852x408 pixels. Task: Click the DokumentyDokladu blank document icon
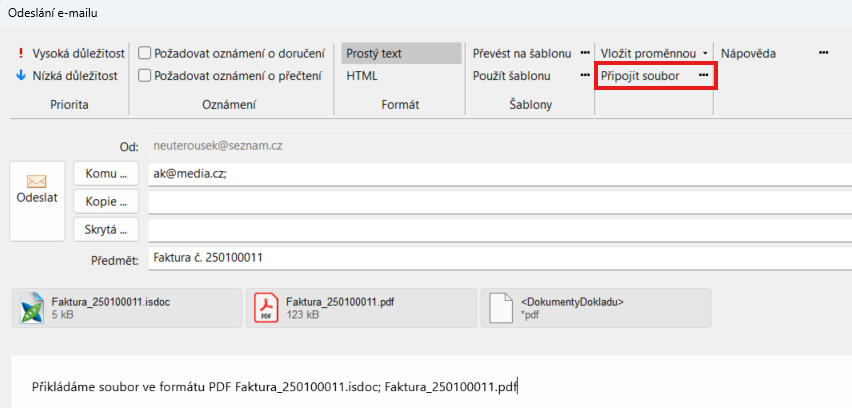pos(500,307)
